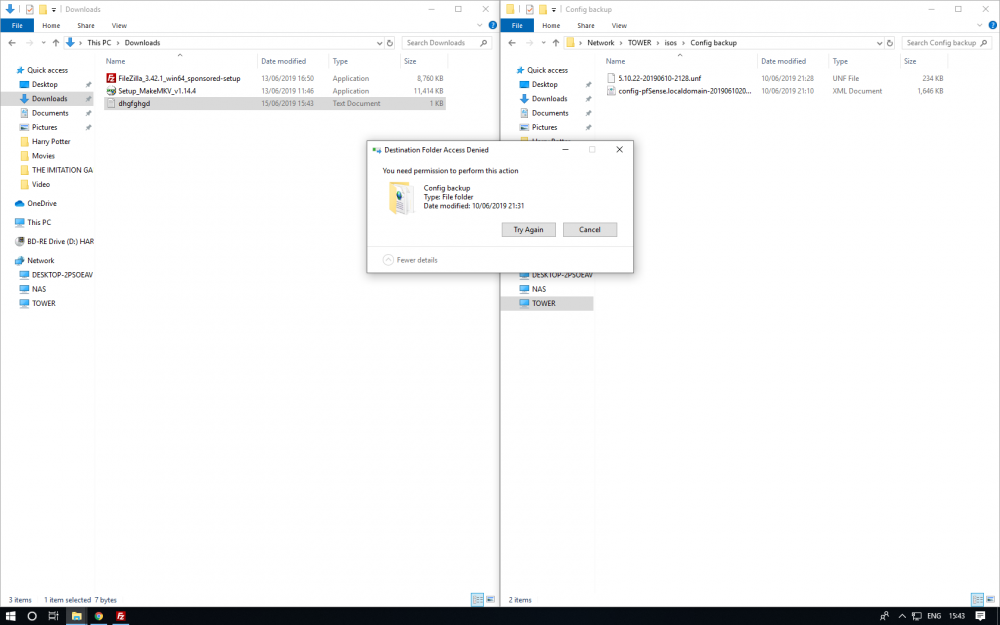Viewport: 1000px width, 625px height.
Task: Select 5.10.22-20190610-2128.unf file
Action: [x=775, y=78]
